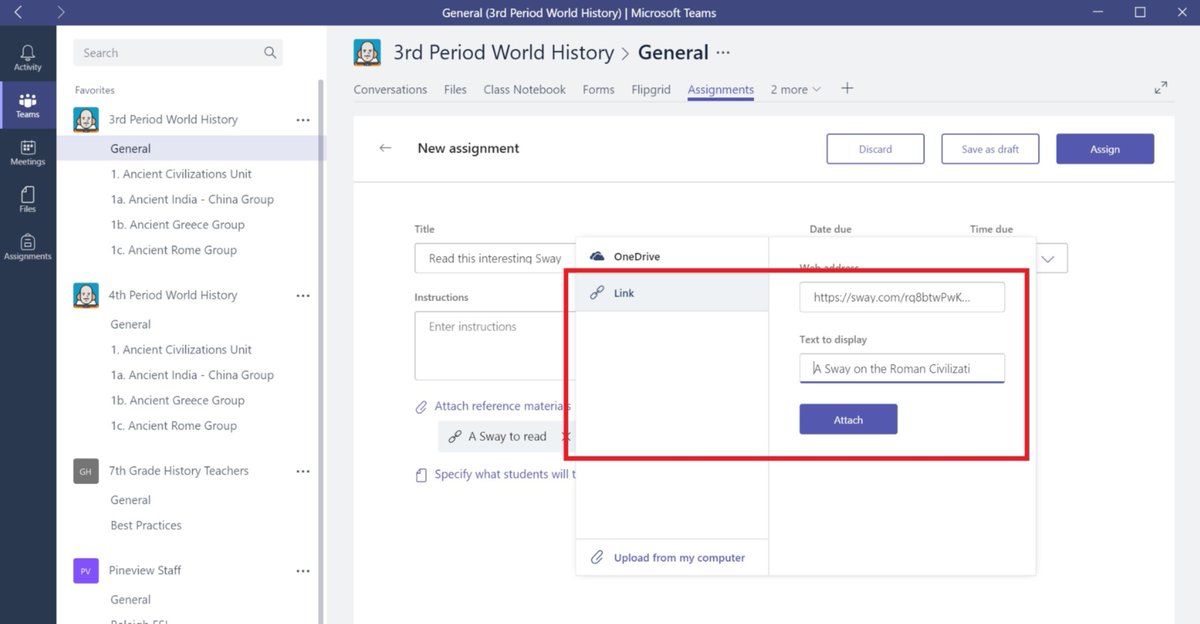1200x624 pixels.
Task: Click the 7th Grade History Teachers GH avatar
Action: (86, 471)
